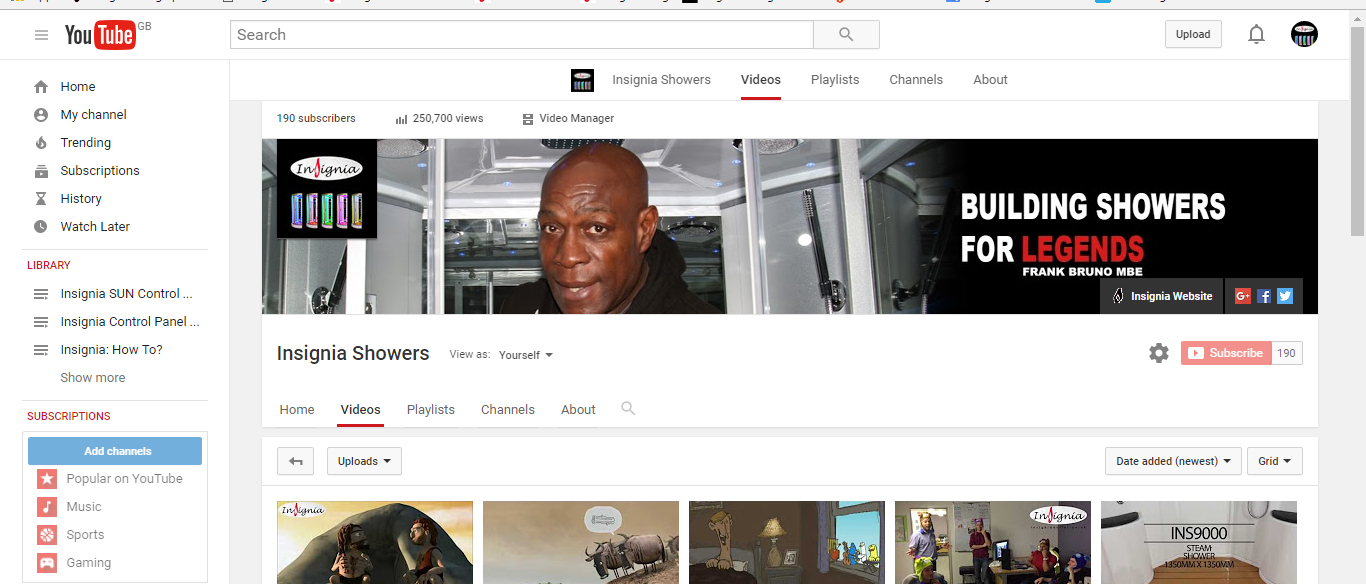Click the Insignia Showers name in top bar
The image size is (1366, 584).
(661, 80)
